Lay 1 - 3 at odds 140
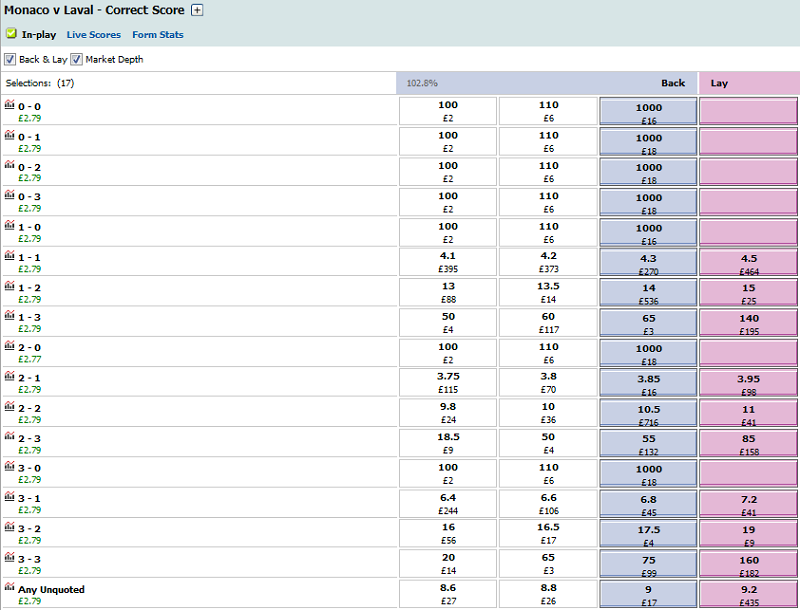The image size is (800, 610). pyautogui.click(x=748, y=322)
